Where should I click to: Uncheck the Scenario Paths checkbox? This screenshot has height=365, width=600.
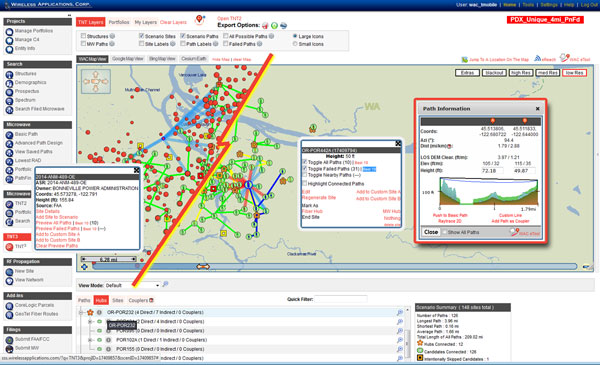point(183,36)
